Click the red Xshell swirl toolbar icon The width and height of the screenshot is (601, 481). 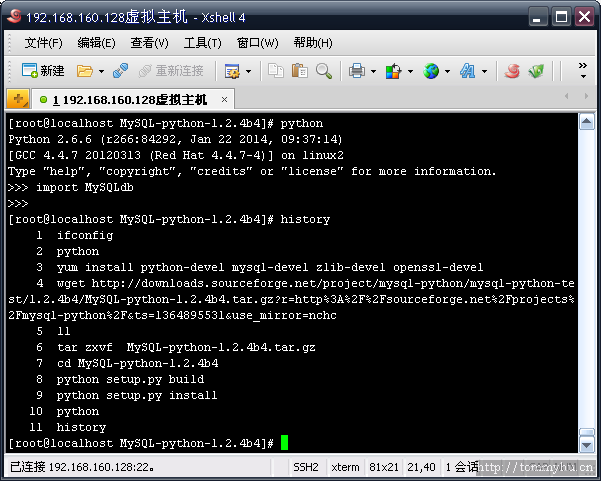(512, 71)
